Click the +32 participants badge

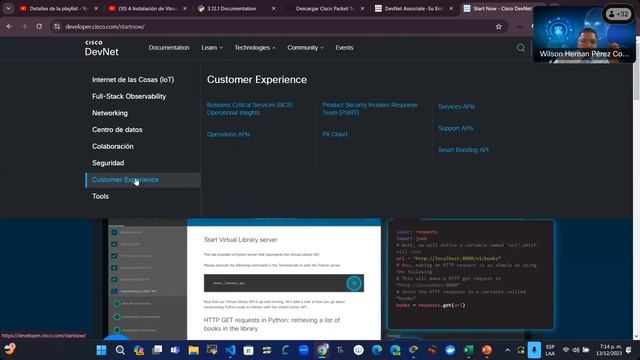click(x=618, y=14)
